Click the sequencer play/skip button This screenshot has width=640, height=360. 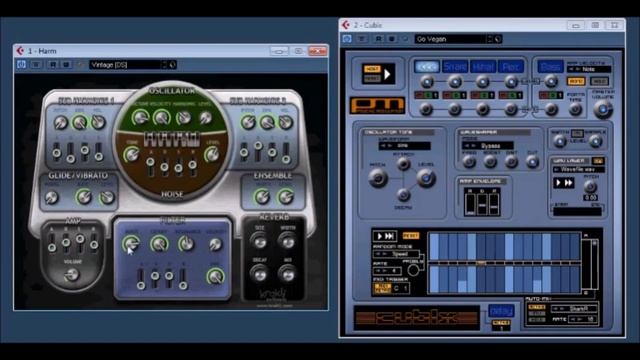384,236
